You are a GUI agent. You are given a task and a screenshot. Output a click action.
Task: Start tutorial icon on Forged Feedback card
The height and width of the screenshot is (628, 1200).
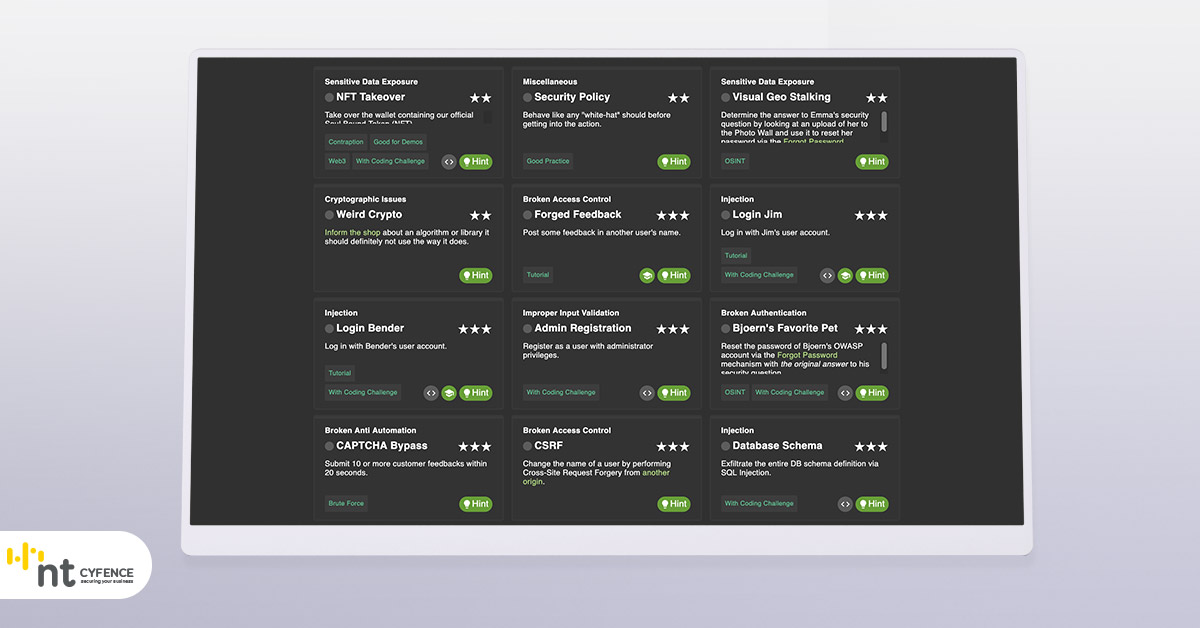click(647, 276)
